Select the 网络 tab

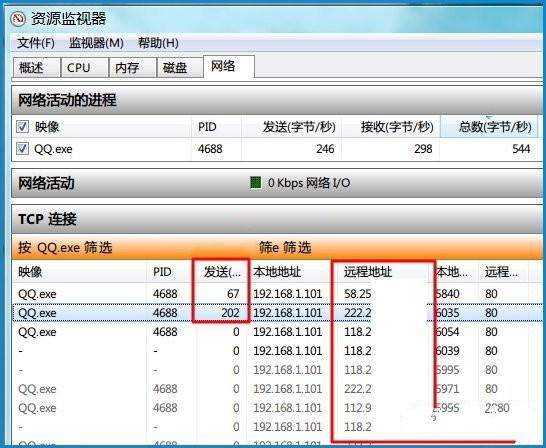pos(229,66)
